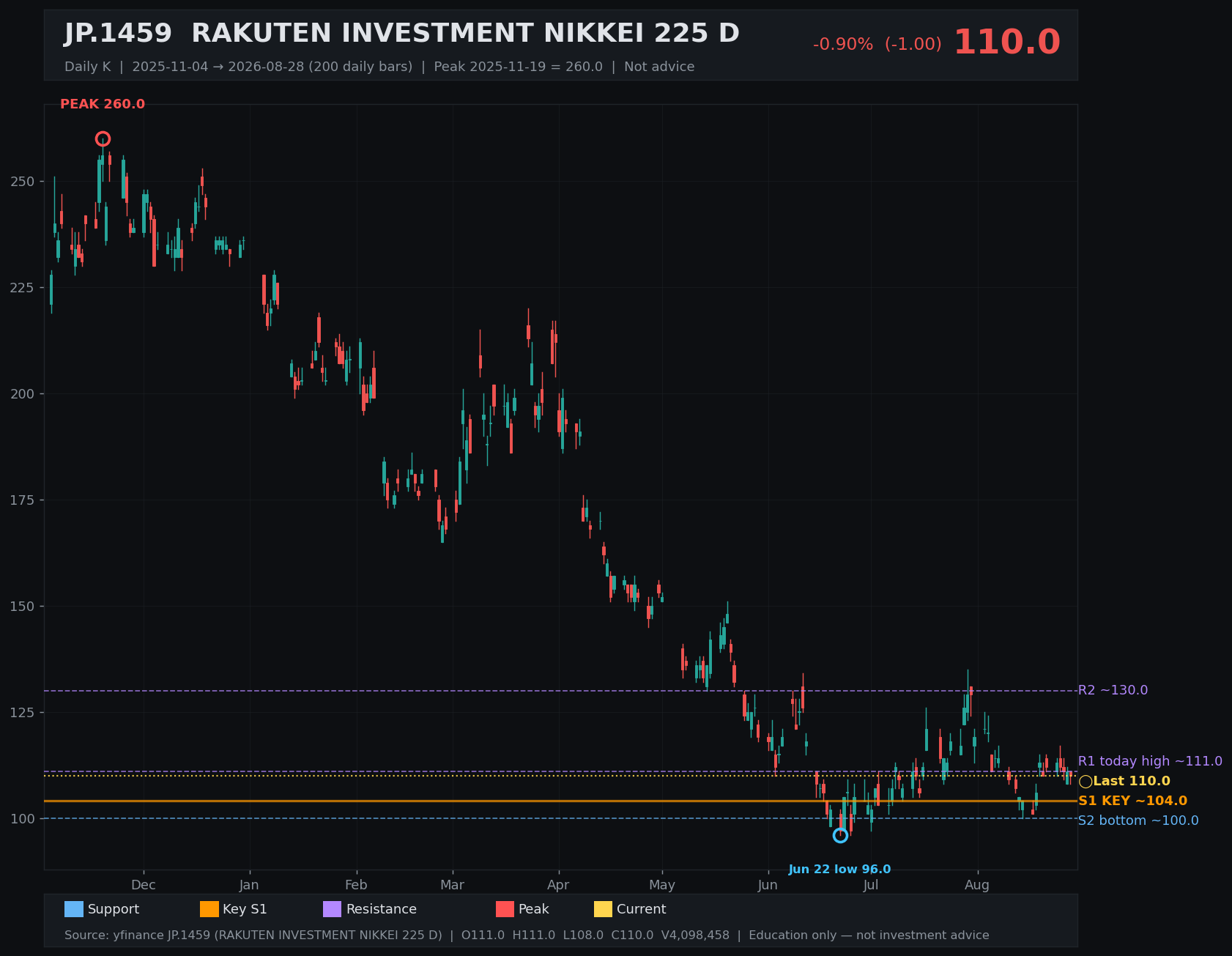Click the "Resistance" legend label
Image resolution: width=1232 pixels, height=956 pixels.
382,909
